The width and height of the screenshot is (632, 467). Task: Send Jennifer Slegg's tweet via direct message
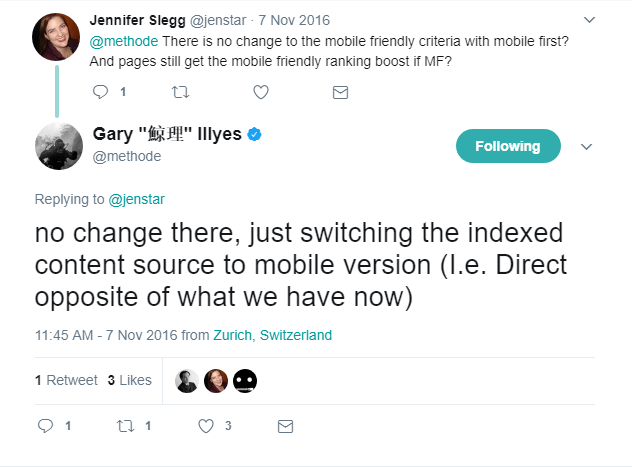click(340, 93)
